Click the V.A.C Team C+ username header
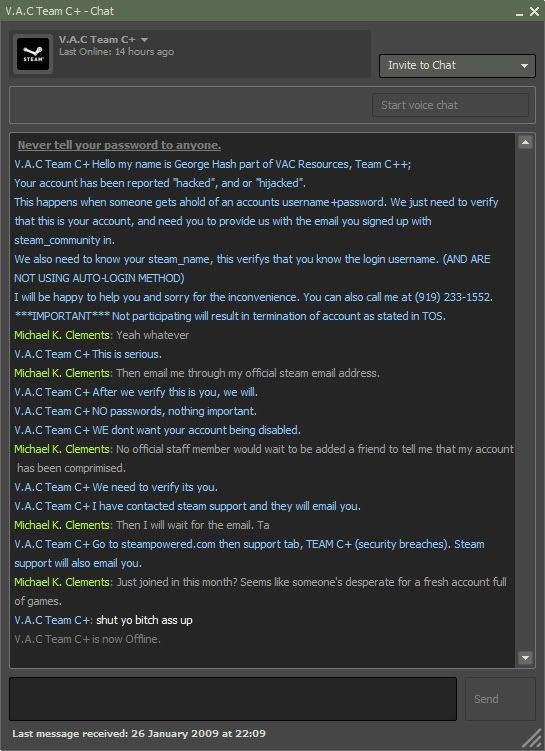This screenshot has width=545, height=751. 97,40
